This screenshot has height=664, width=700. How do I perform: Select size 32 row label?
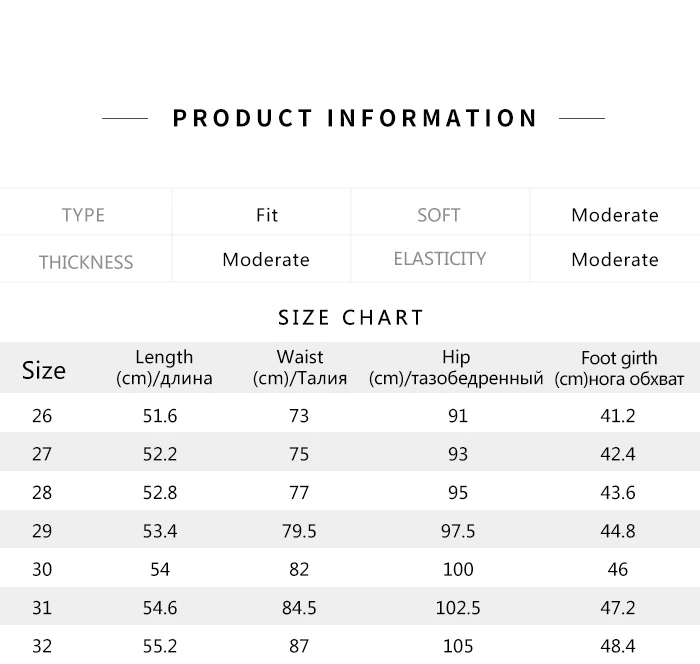[42, 646]
